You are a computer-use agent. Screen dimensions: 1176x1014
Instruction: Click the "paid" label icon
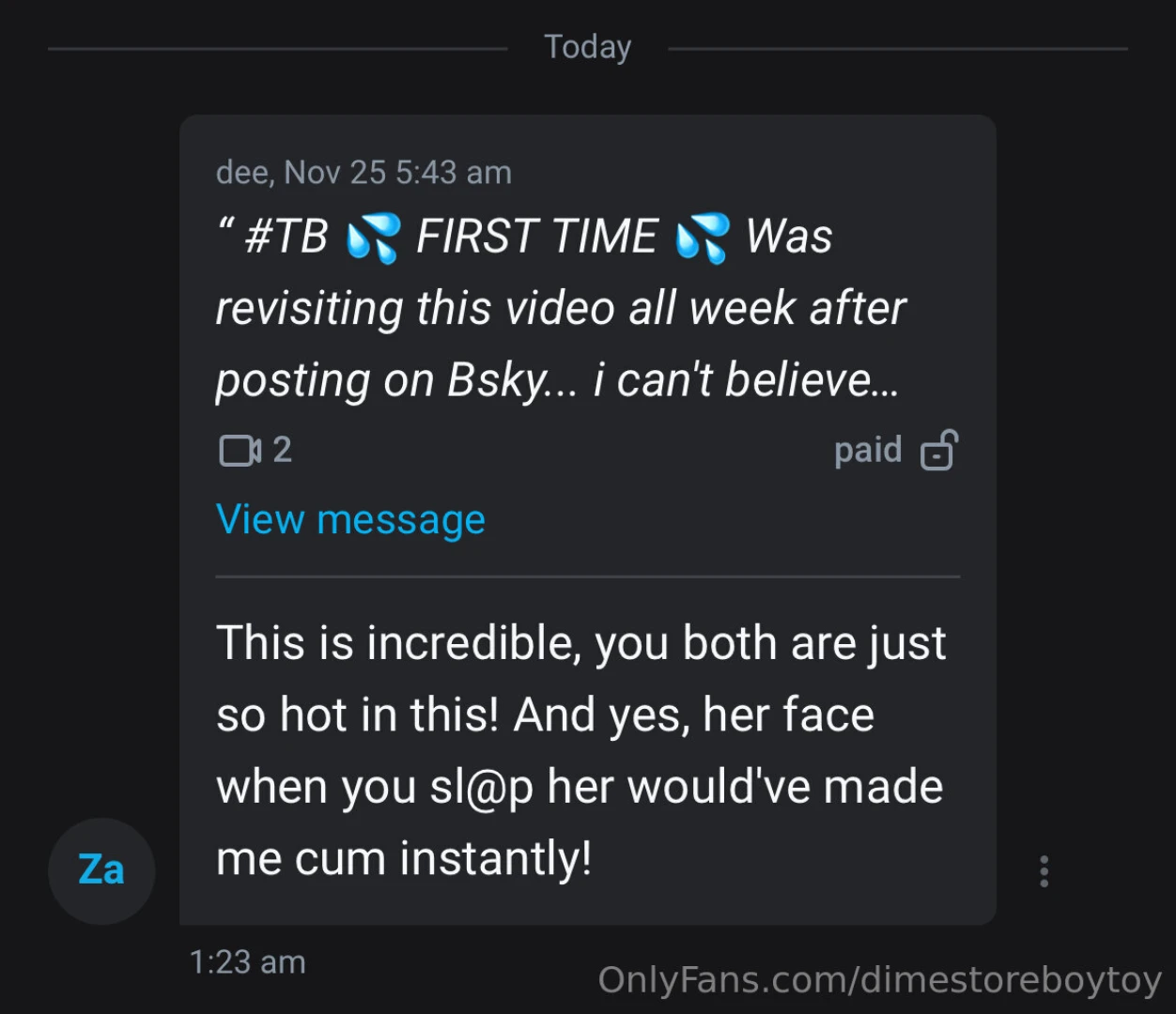point(867,450)
